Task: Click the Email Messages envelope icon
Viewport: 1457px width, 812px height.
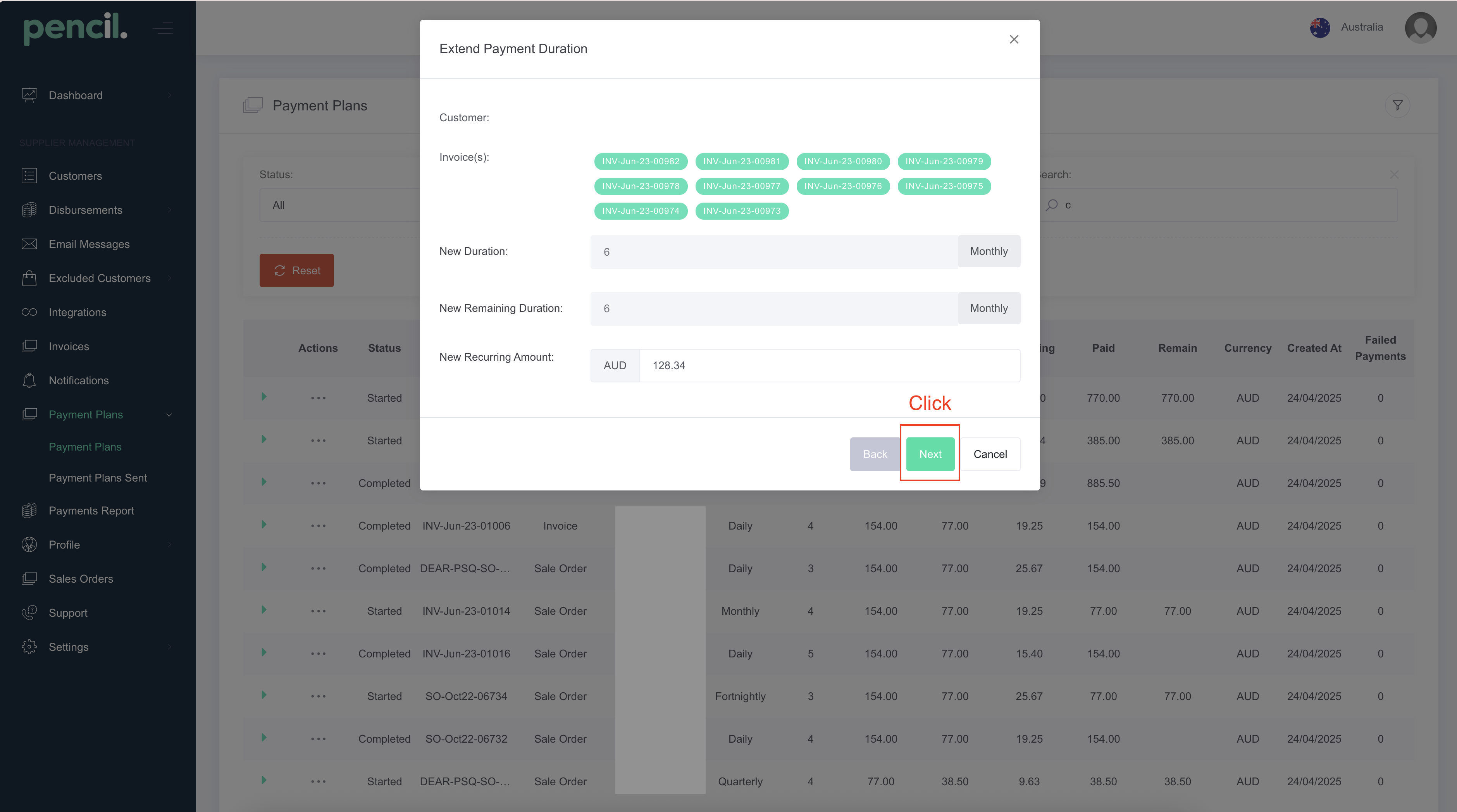Action: [x=29, y=244]
